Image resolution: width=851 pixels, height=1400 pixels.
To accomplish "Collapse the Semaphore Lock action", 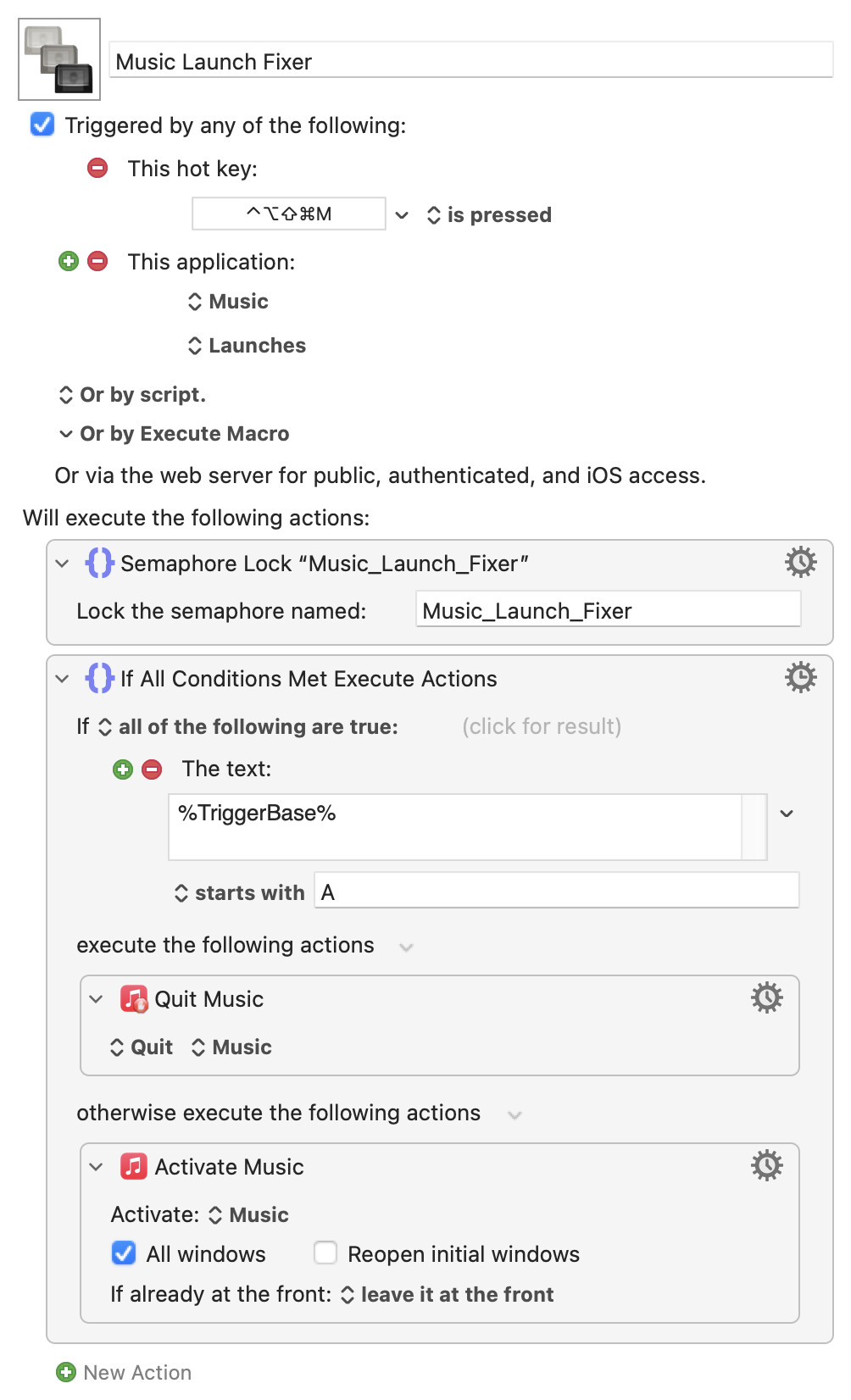I will click(62, 564).
